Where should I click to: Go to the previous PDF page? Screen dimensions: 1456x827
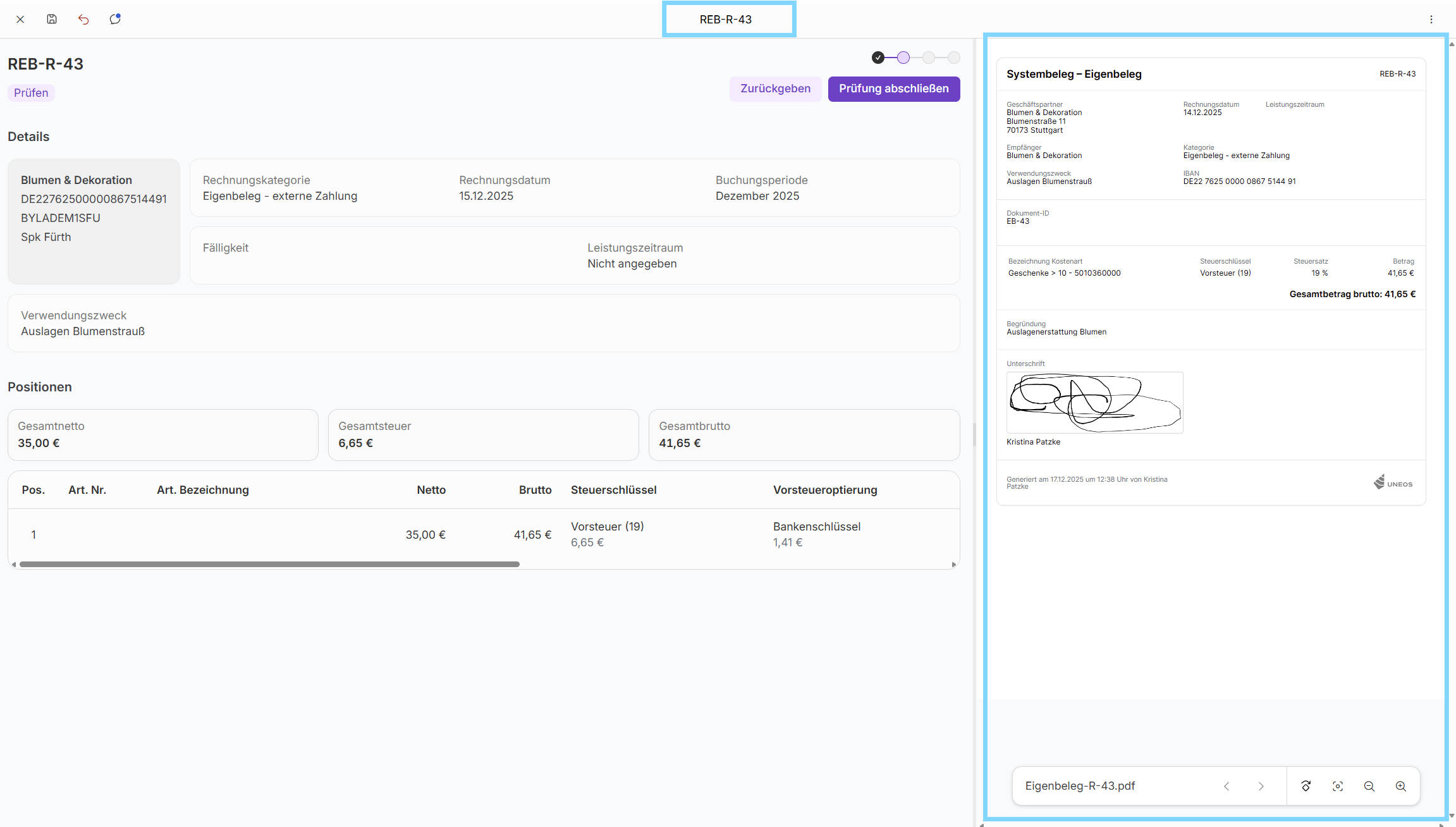(1227, 786)
